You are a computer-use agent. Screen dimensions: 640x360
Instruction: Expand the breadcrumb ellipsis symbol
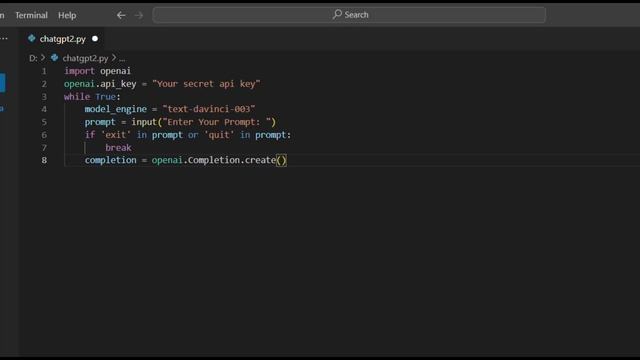[122, 58]
